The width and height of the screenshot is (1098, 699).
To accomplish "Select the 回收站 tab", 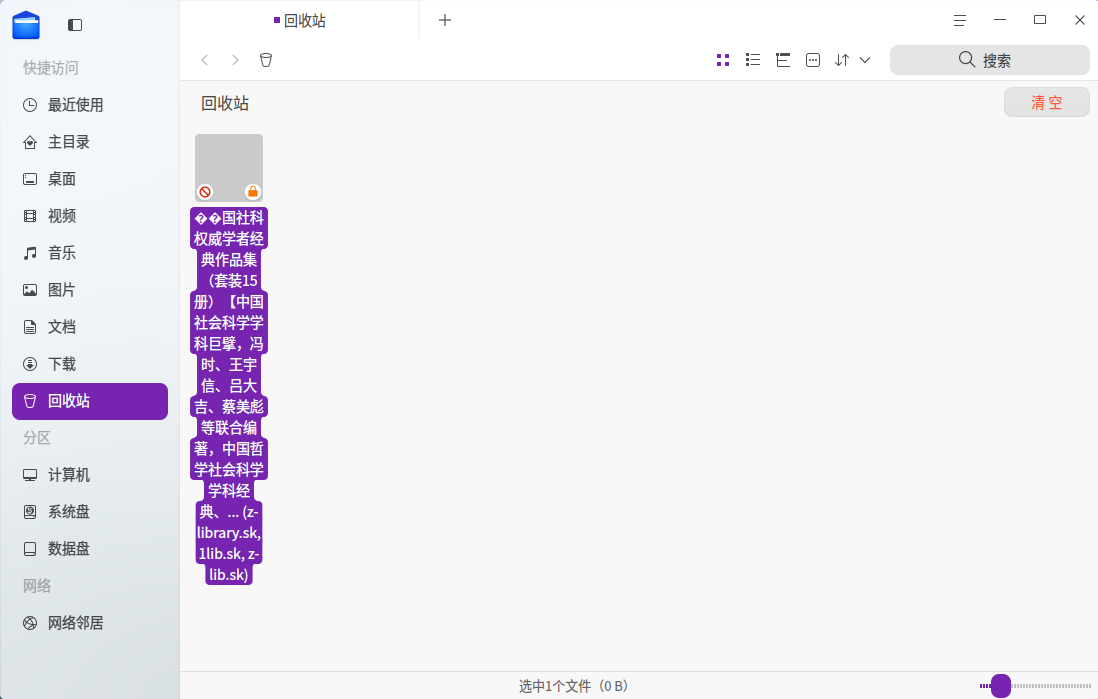I will pos(300,20).
